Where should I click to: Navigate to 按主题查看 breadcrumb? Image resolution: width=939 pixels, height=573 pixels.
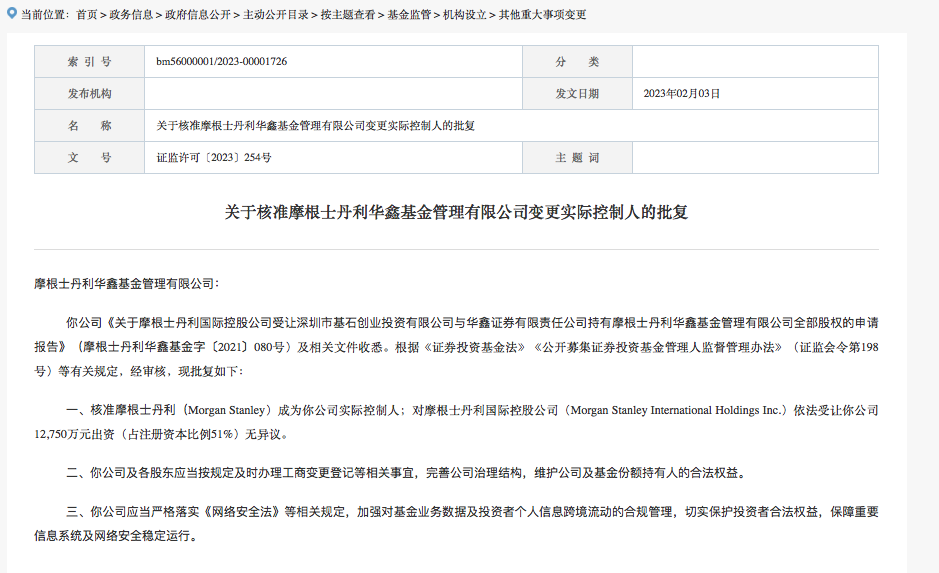348,14
